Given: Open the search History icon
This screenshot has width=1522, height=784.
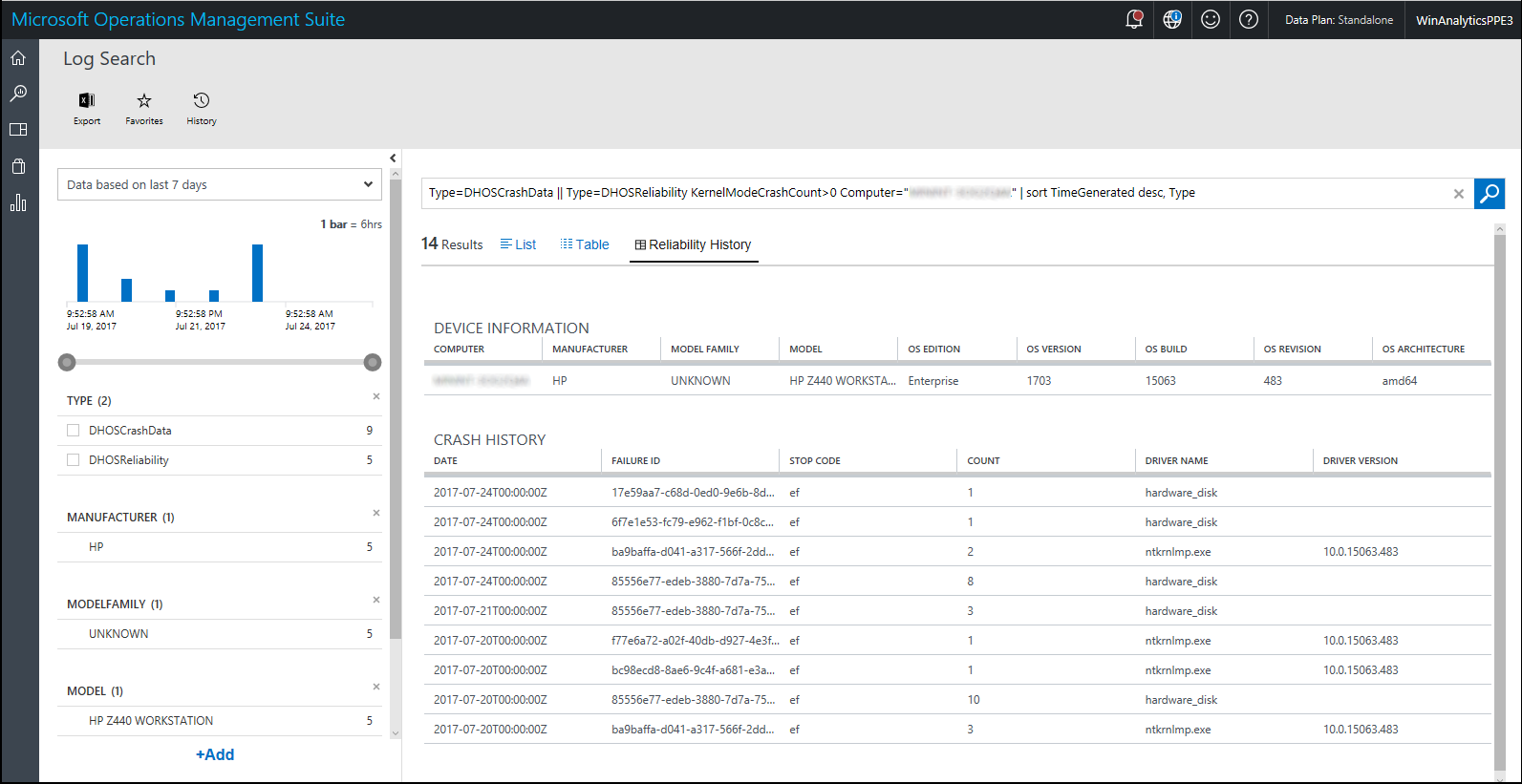Looking at the screenshot, I should (x=202, y=101).
